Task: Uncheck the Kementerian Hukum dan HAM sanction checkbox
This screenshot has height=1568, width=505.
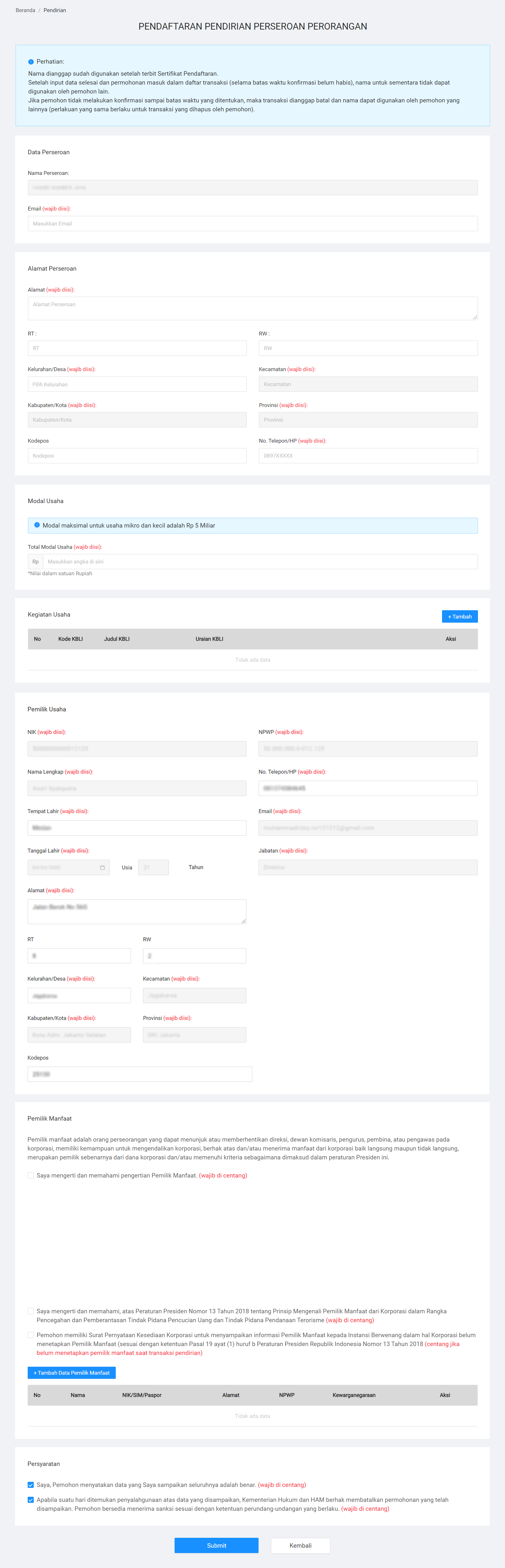Action: pos(31,1500)
